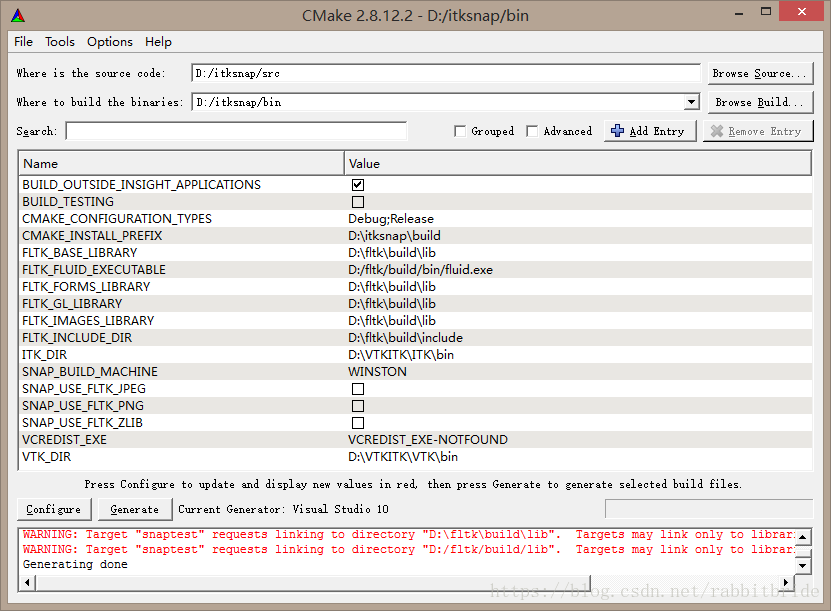The image size is (831, 611).
Task: Open the File menu
Action: (x=23, y=42)
